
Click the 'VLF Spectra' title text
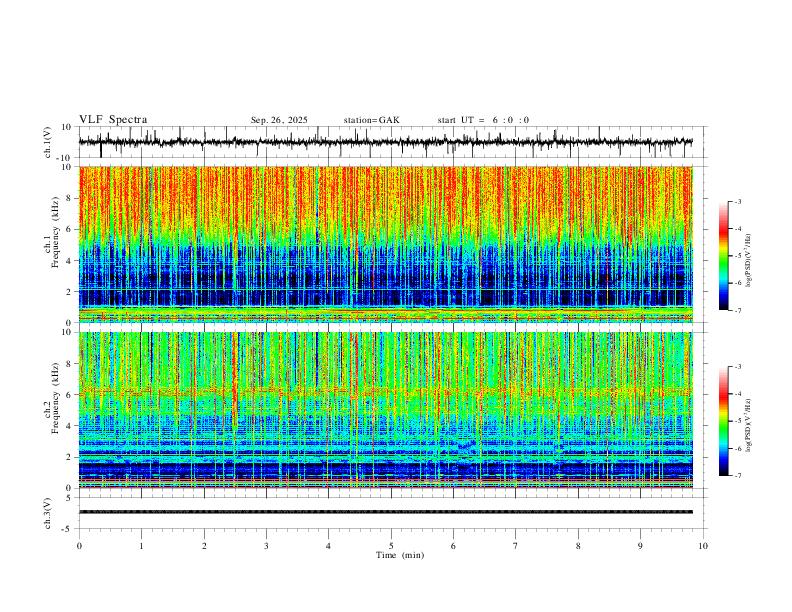(113, 120)
